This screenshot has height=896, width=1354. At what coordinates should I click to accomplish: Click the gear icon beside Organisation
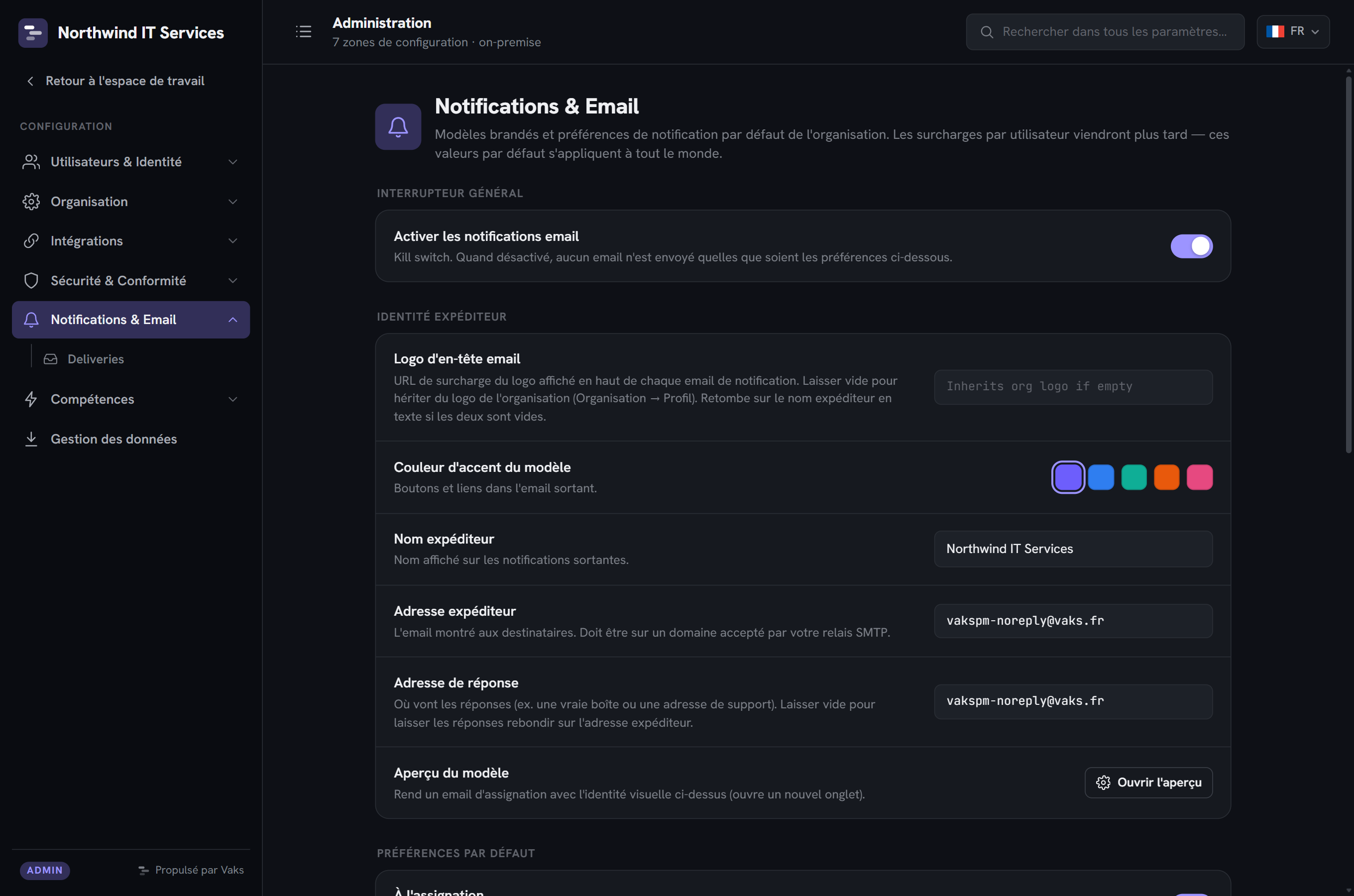[31, 202]
